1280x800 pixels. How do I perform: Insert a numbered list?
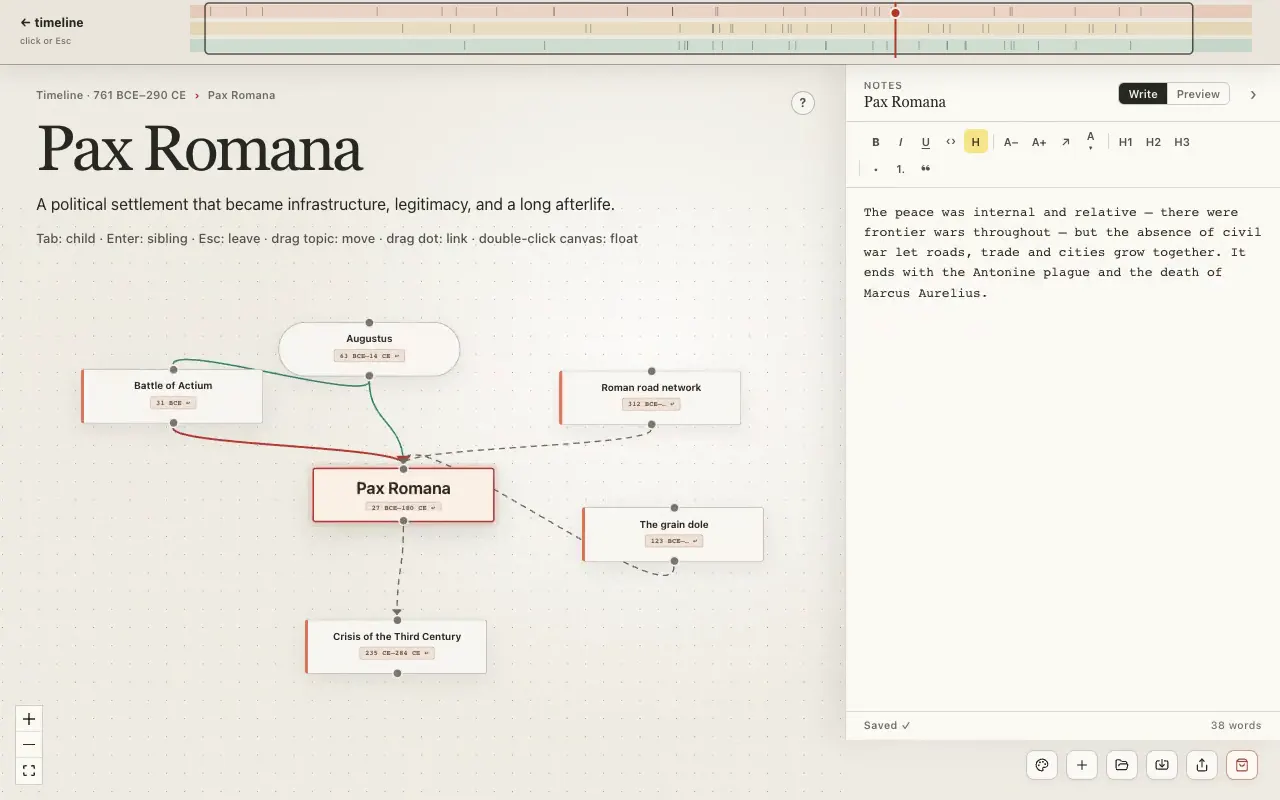point(900,169)
